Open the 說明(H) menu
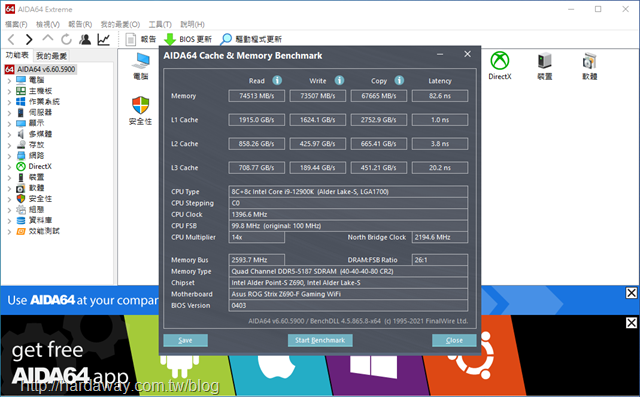The width and height of the screenshot is (640, 397). coord(192,24)
